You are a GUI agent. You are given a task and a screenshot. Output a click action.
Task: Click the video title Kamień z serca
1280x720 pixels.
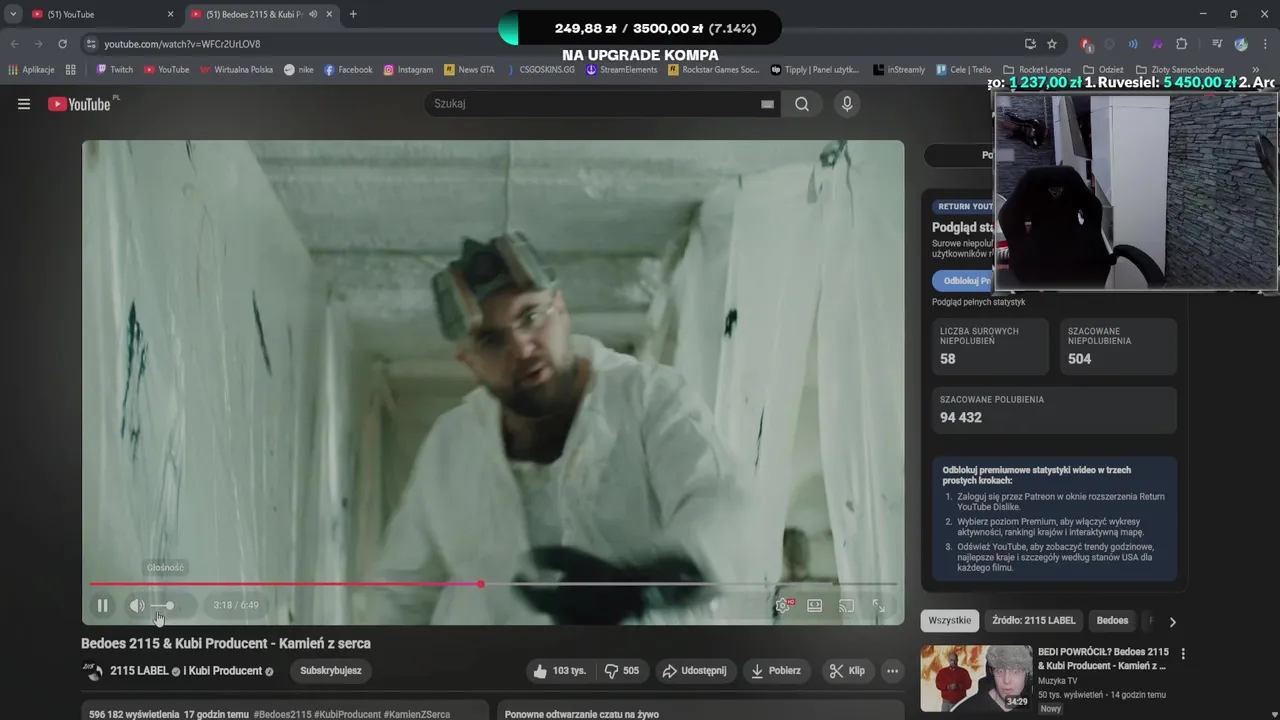click(226, 644)
